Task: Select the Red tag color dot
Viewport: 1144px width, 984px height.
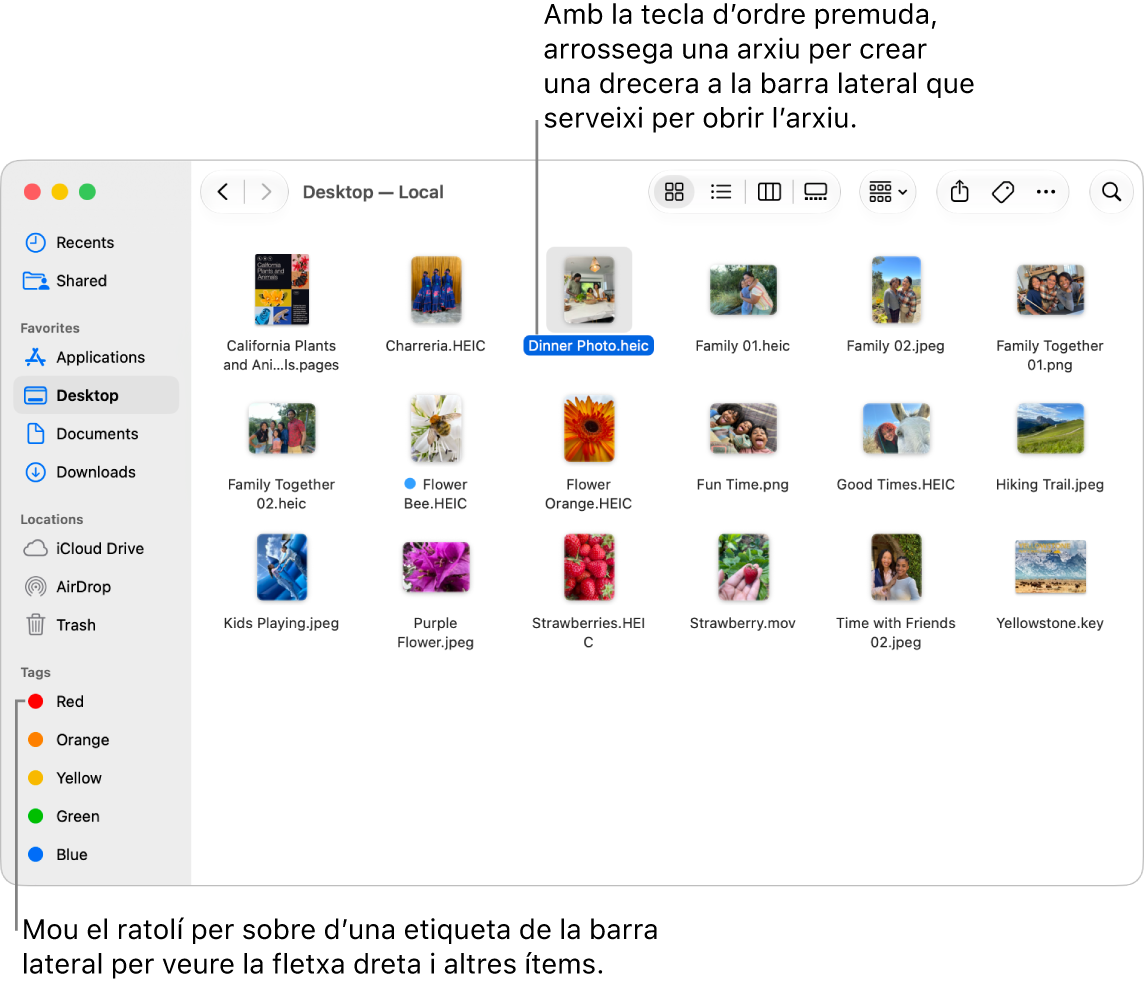Action: pyautogui.click(x=36, y=702)
